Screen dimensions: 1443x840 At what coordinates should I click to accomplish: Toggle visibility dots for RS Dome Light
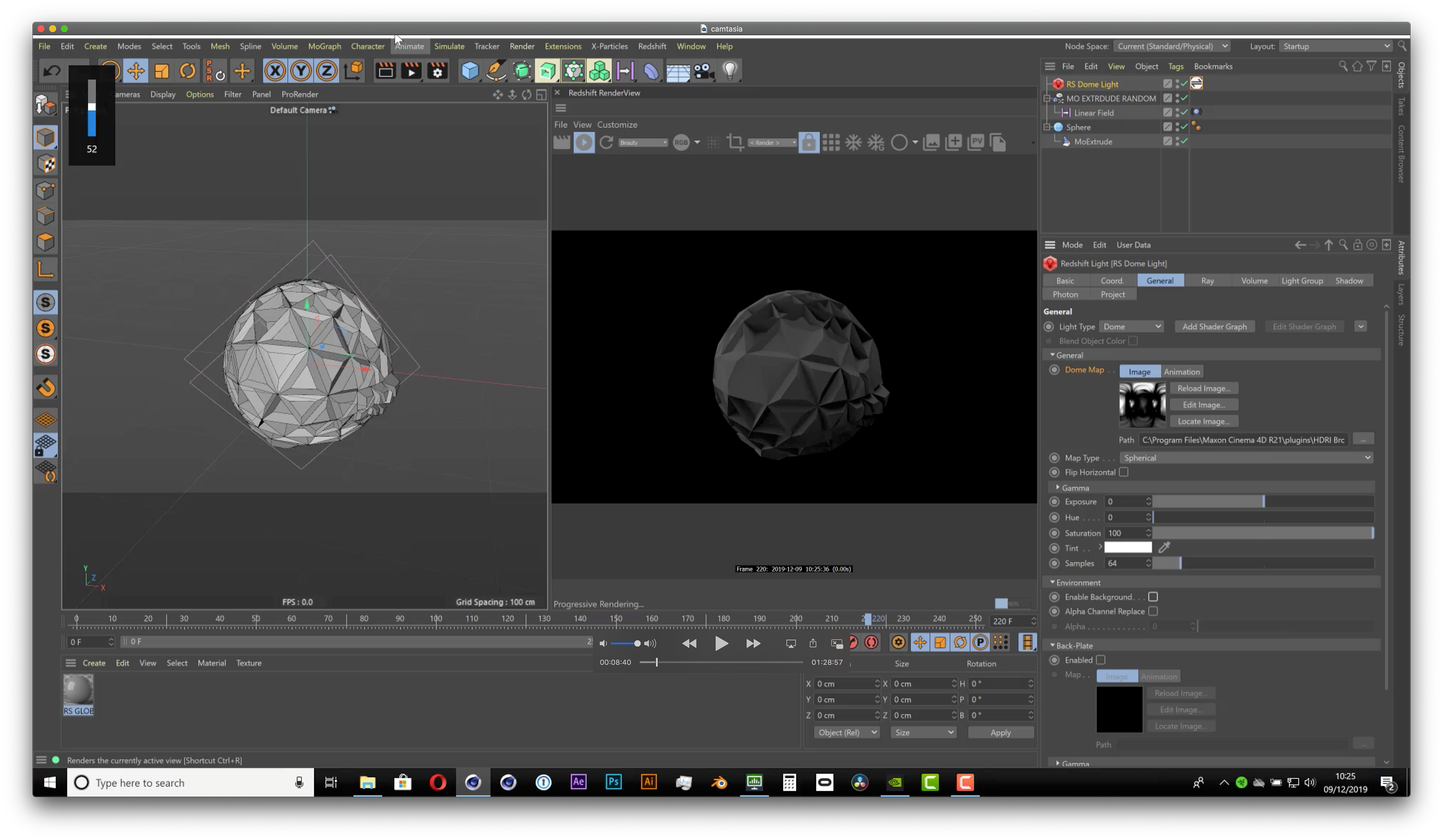tap(1177, 84)
